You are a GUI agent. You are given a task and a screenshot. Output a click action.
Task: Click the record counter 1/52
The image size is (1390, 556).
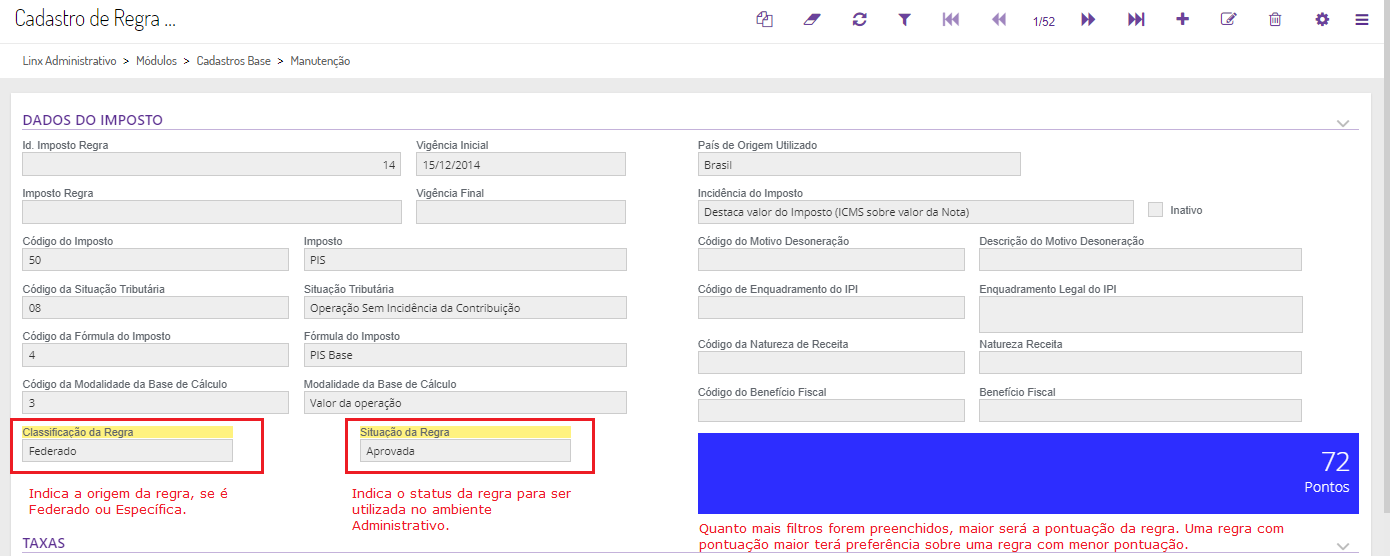point(1044,21)
